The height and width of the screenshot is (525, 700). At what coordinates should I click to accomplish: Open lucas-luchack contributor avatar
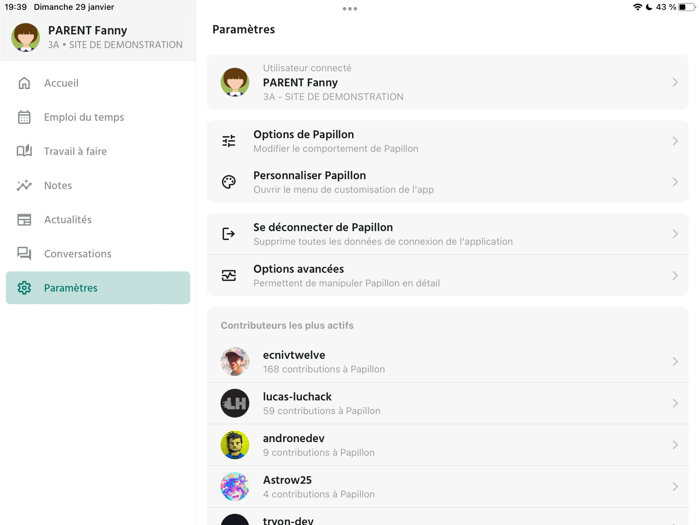[235, 403]
